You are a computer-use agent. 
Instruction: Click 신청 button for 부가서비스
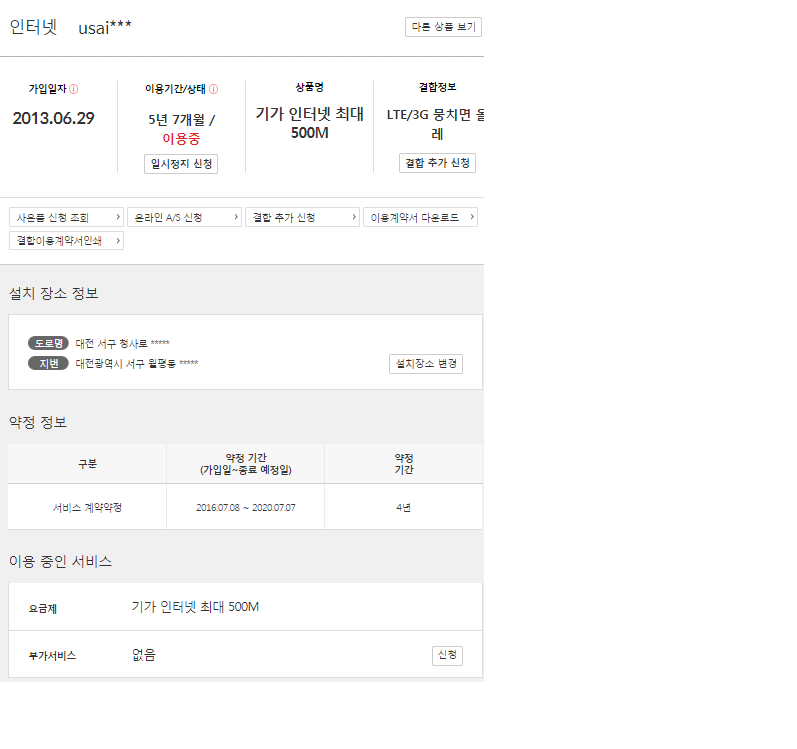(447, 655)
